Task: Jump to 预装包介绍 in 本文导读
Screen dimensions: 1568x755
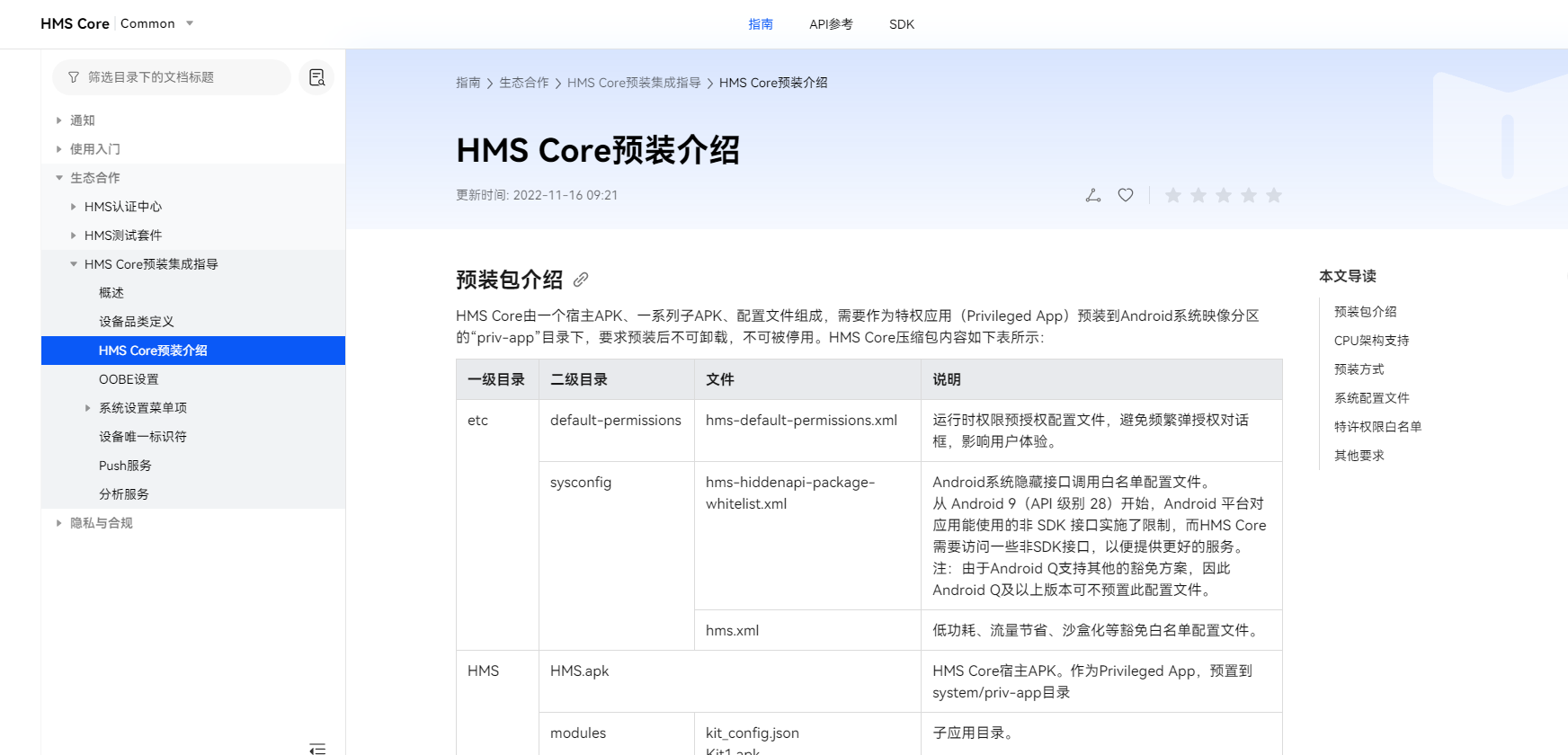Action: point(1366,312)
